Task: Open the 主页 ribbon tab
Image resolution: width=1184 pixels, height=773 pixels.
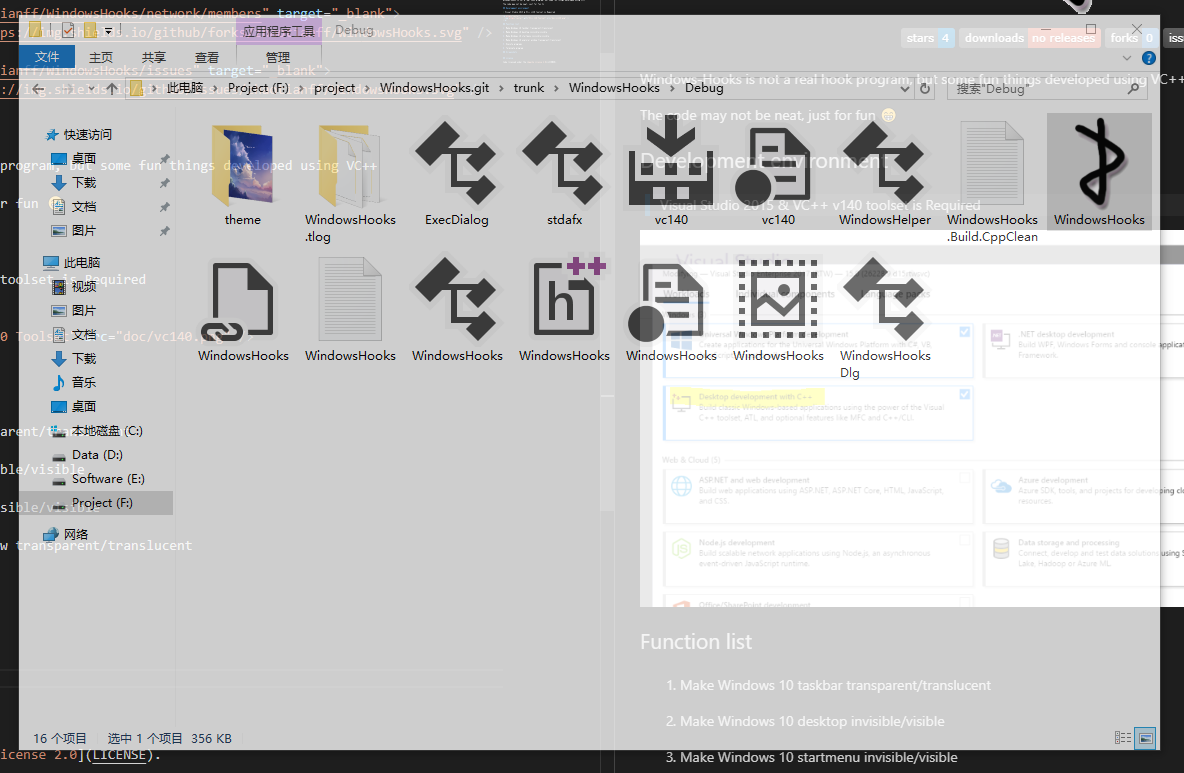Action: pyautogui.click(x=100, y=57)
